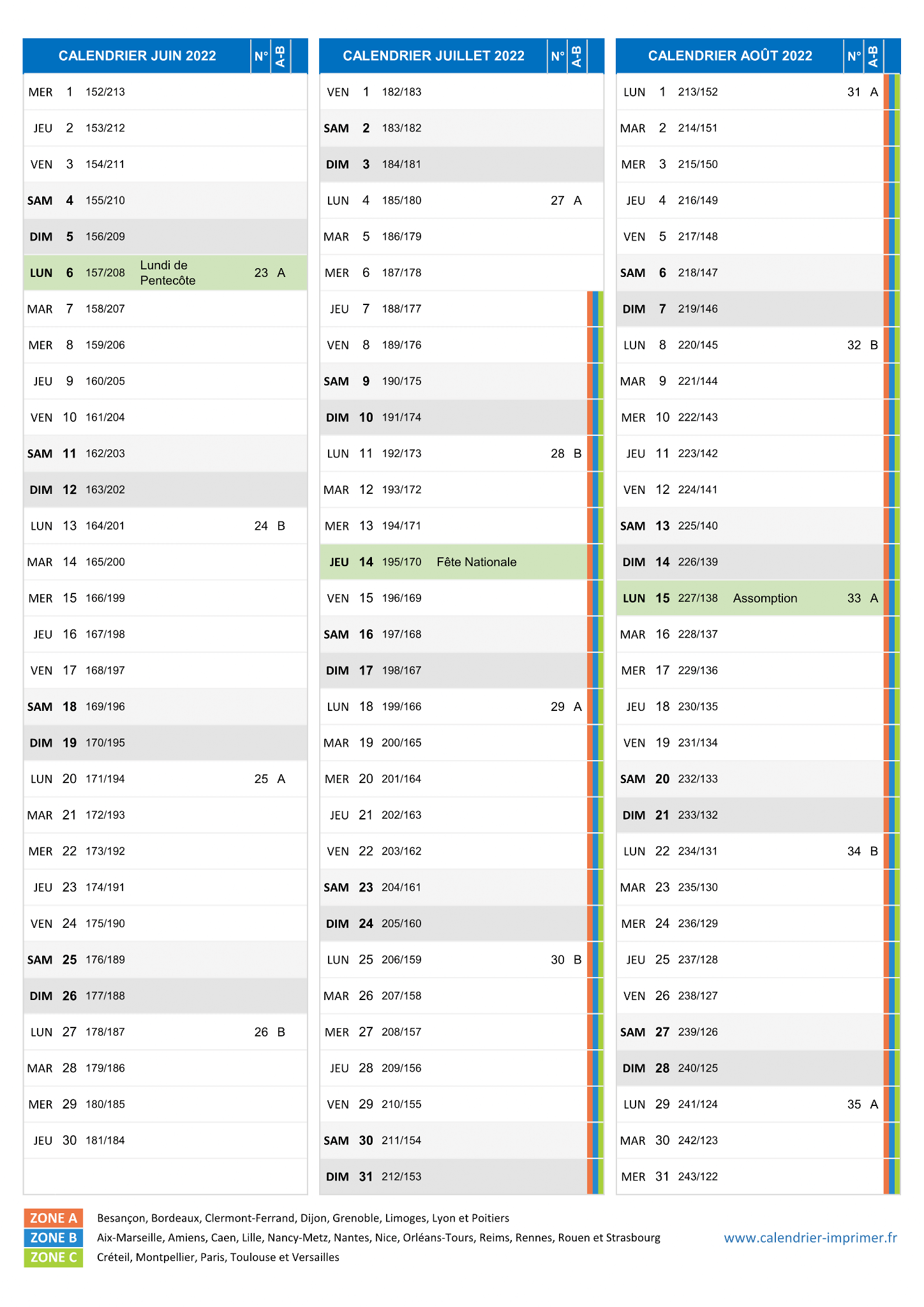
Task: Click the green ZONE C legend swatch
Action: 54,1257
